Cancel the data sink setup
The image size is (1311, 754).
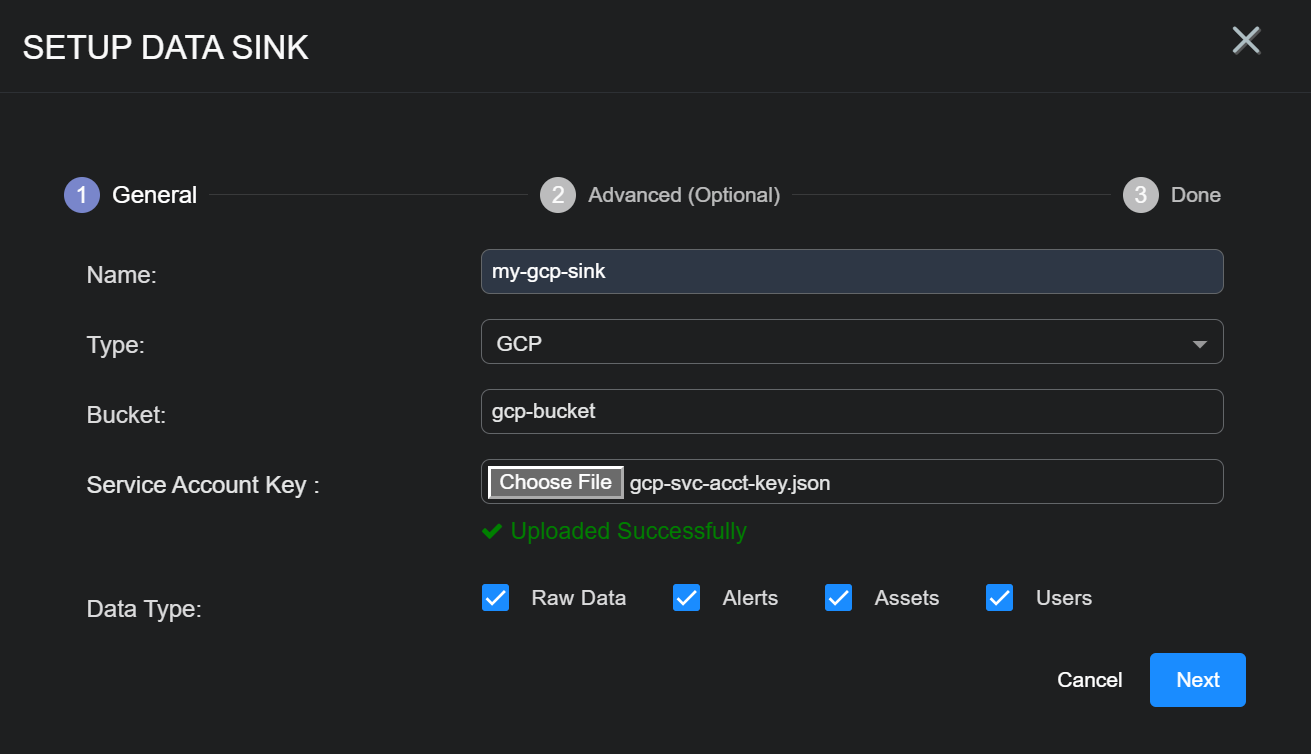pos(1089,680)
